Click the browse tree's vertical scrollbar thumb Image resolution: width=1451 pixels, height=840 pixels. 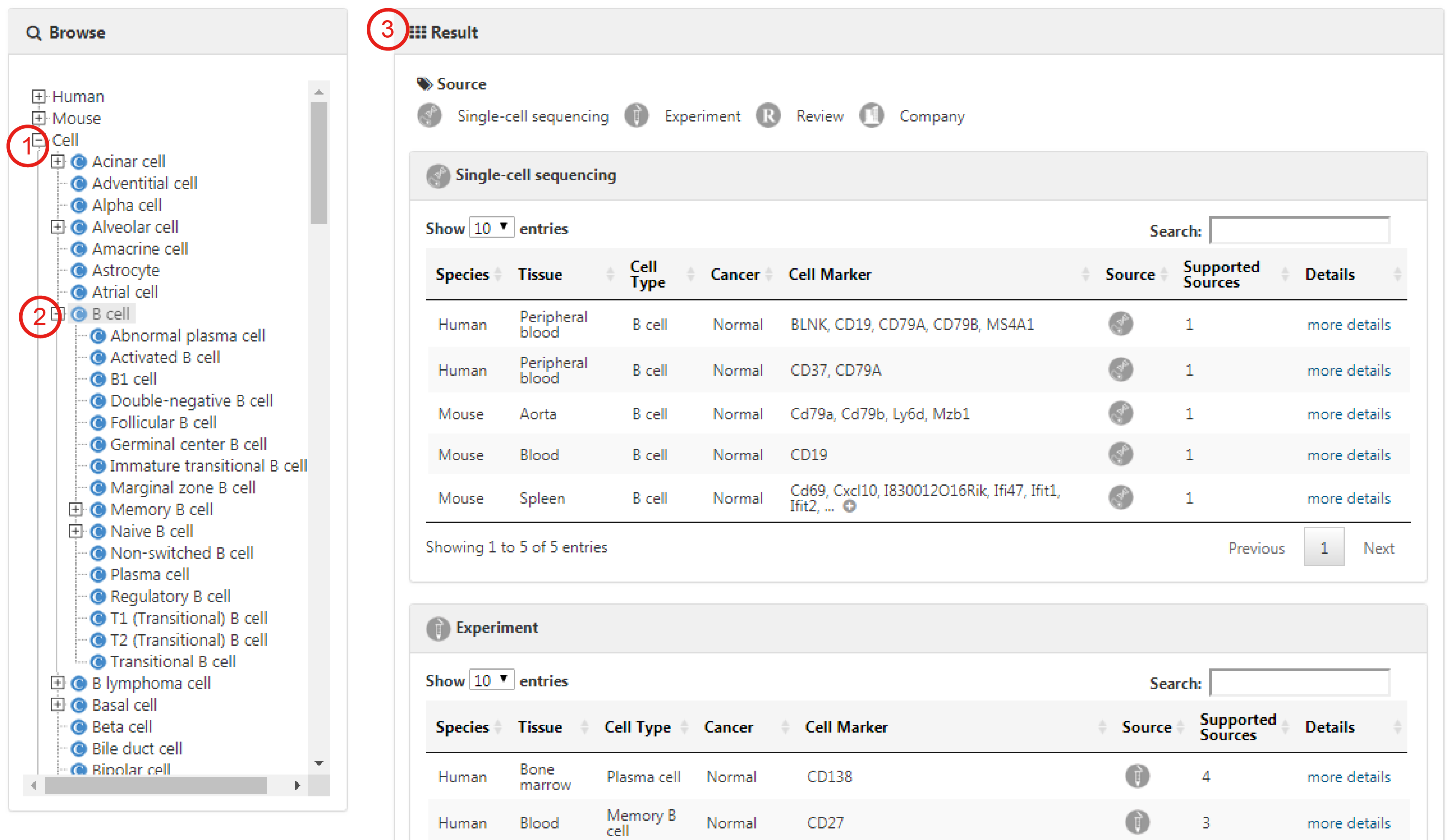tap(318, 162)
